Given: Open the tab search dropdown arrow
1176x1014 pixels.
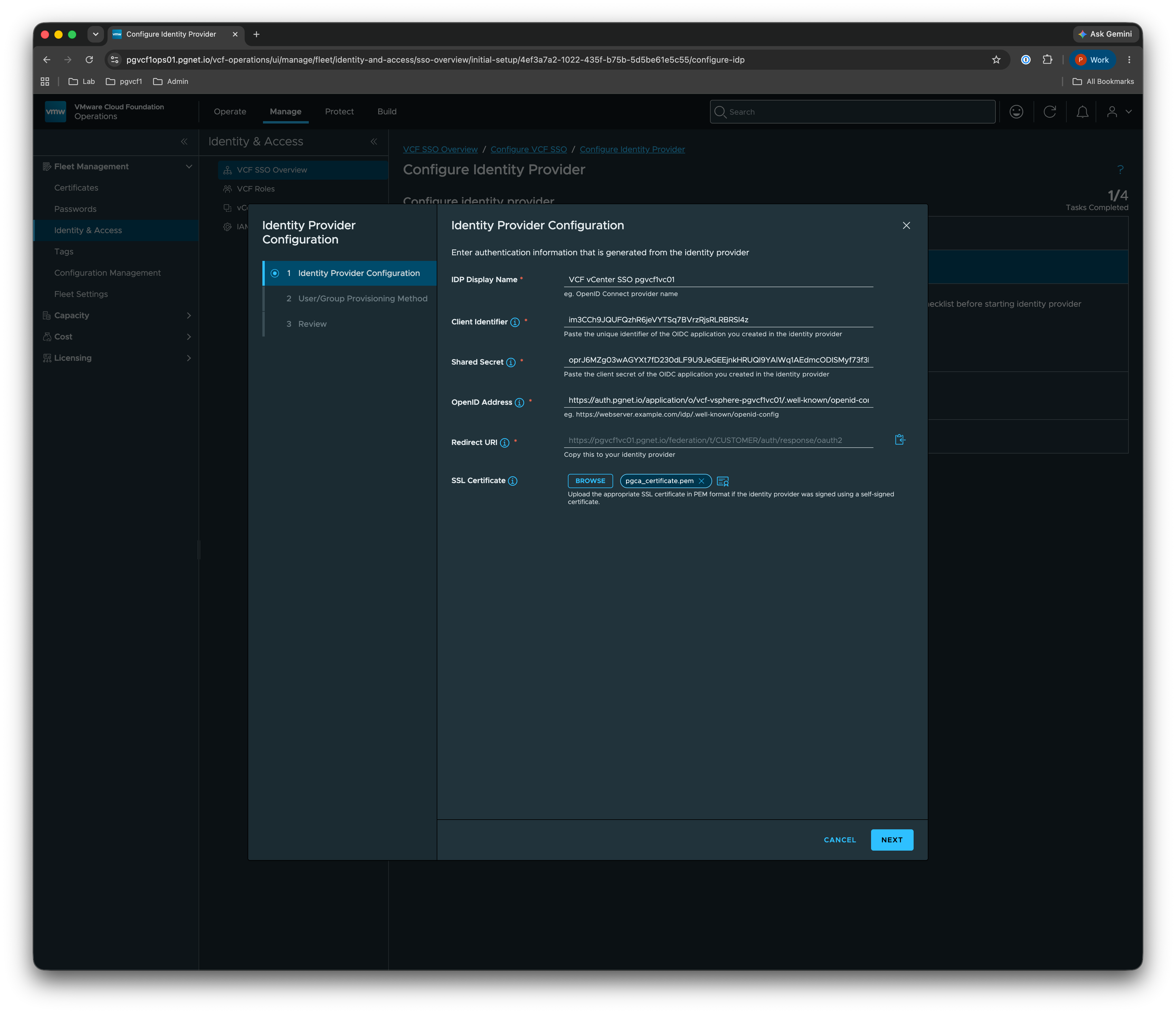Looking at the screenshot, I should click(95, 34).
